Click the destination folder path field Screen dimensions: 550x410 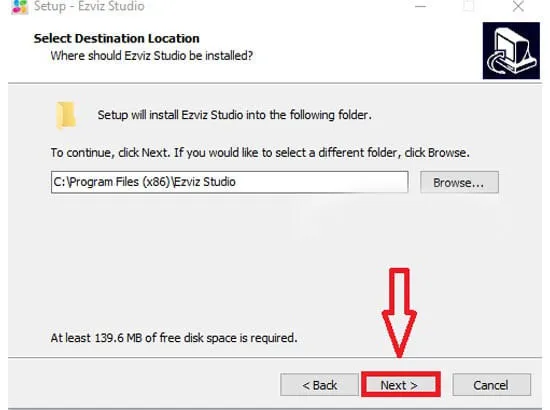(x=229, y=182)
